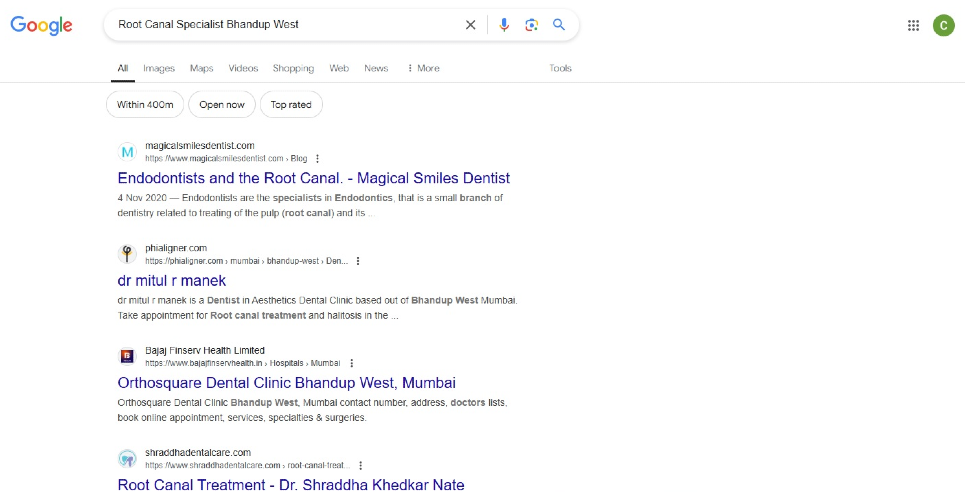
Task: Start voice search with microphone icon
Action: pos(504,25)
